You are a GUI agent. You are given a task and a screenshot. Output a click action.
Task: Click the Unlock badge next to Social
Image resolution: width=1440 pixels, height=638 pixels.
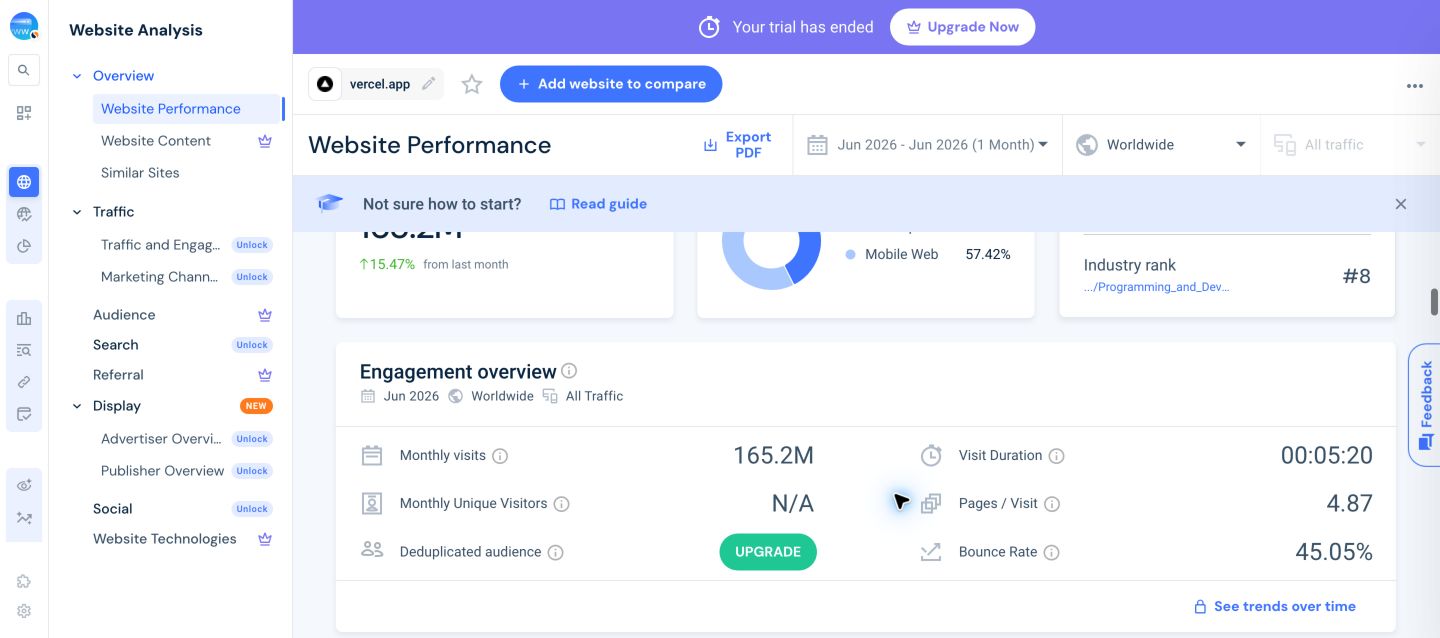click(252, 509)
